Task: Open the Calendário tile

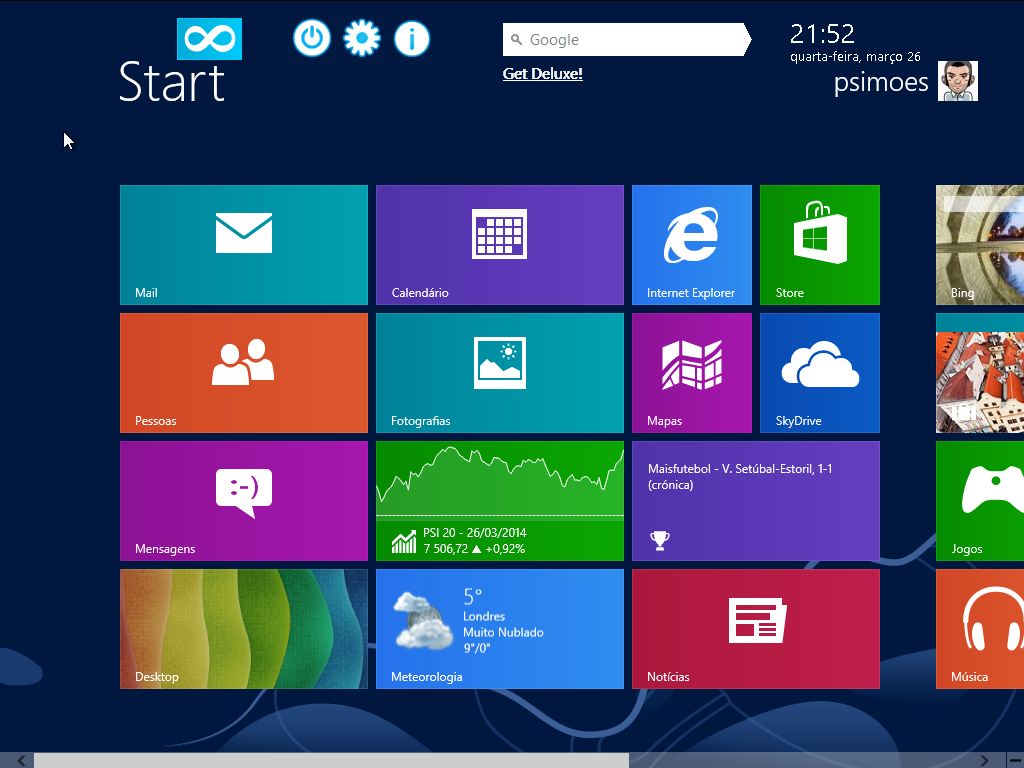Action: tap(500, 245)
